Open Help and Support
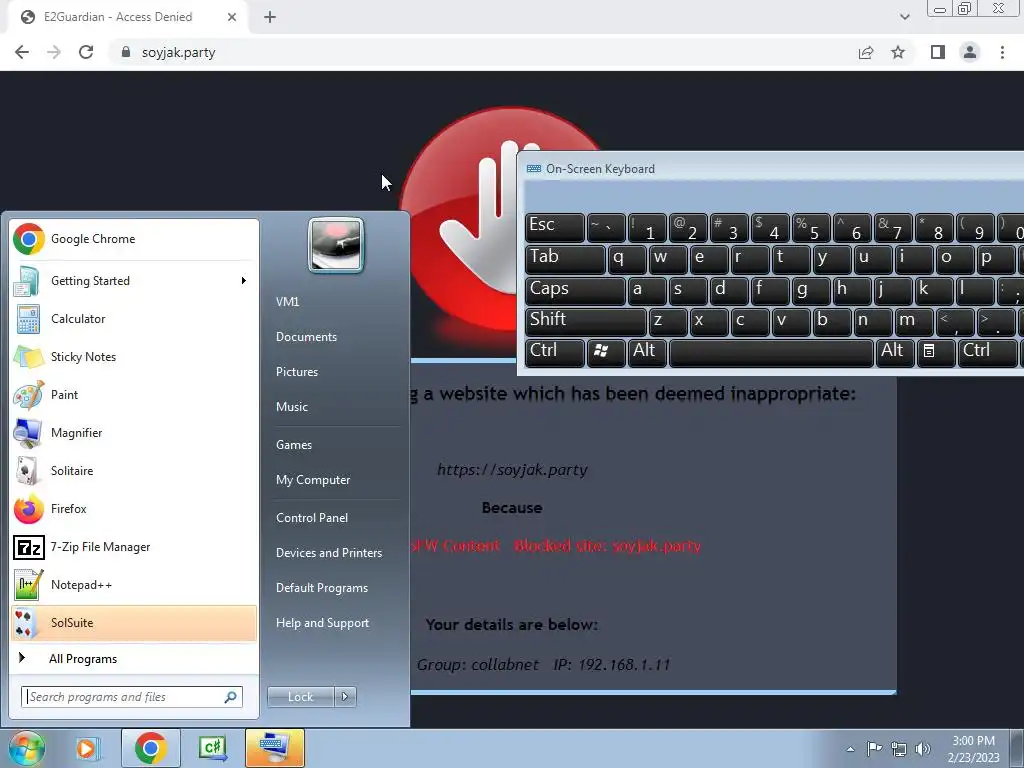 point(322,623)
